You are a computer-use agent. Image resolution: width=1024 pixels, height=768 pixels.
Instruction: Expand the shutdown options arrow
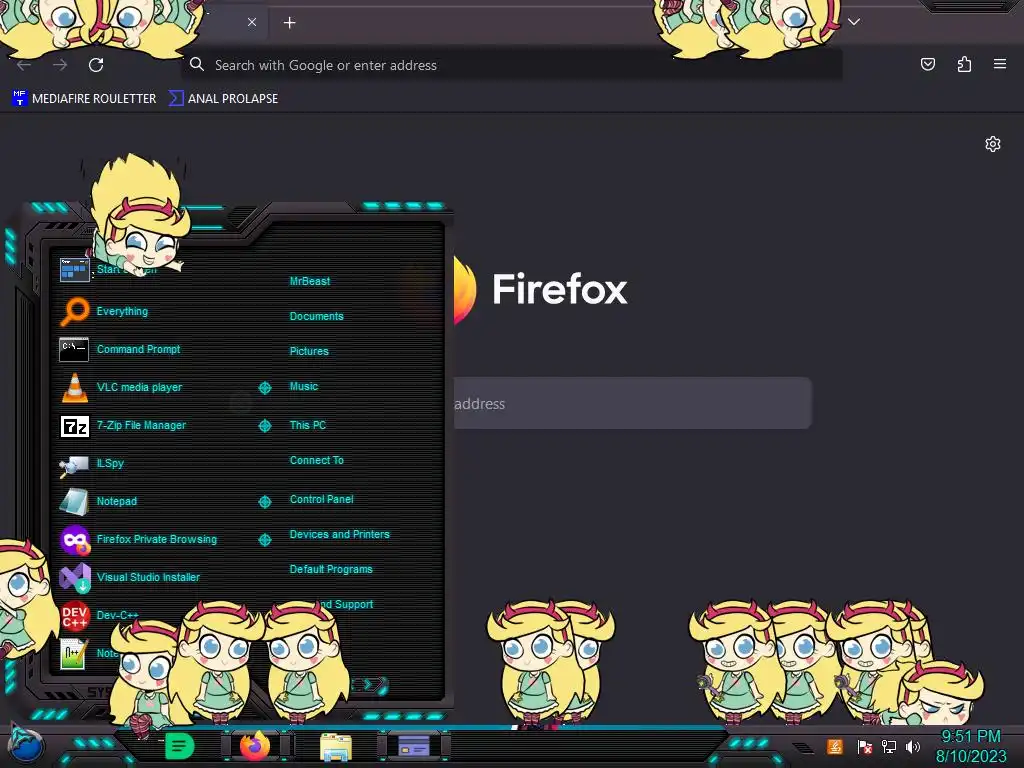pyautogui.click(x=371, y=684)
